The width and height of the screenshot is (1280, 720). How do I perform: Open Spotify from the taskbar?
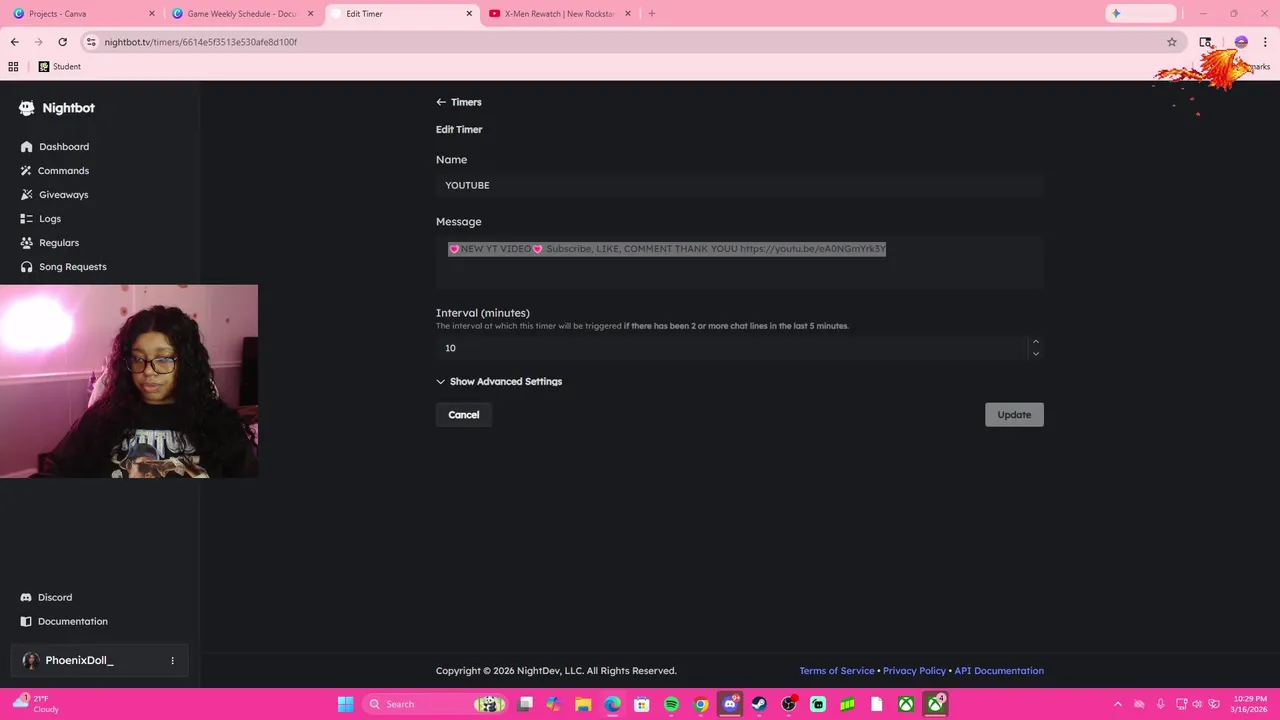tap(671, 704)
